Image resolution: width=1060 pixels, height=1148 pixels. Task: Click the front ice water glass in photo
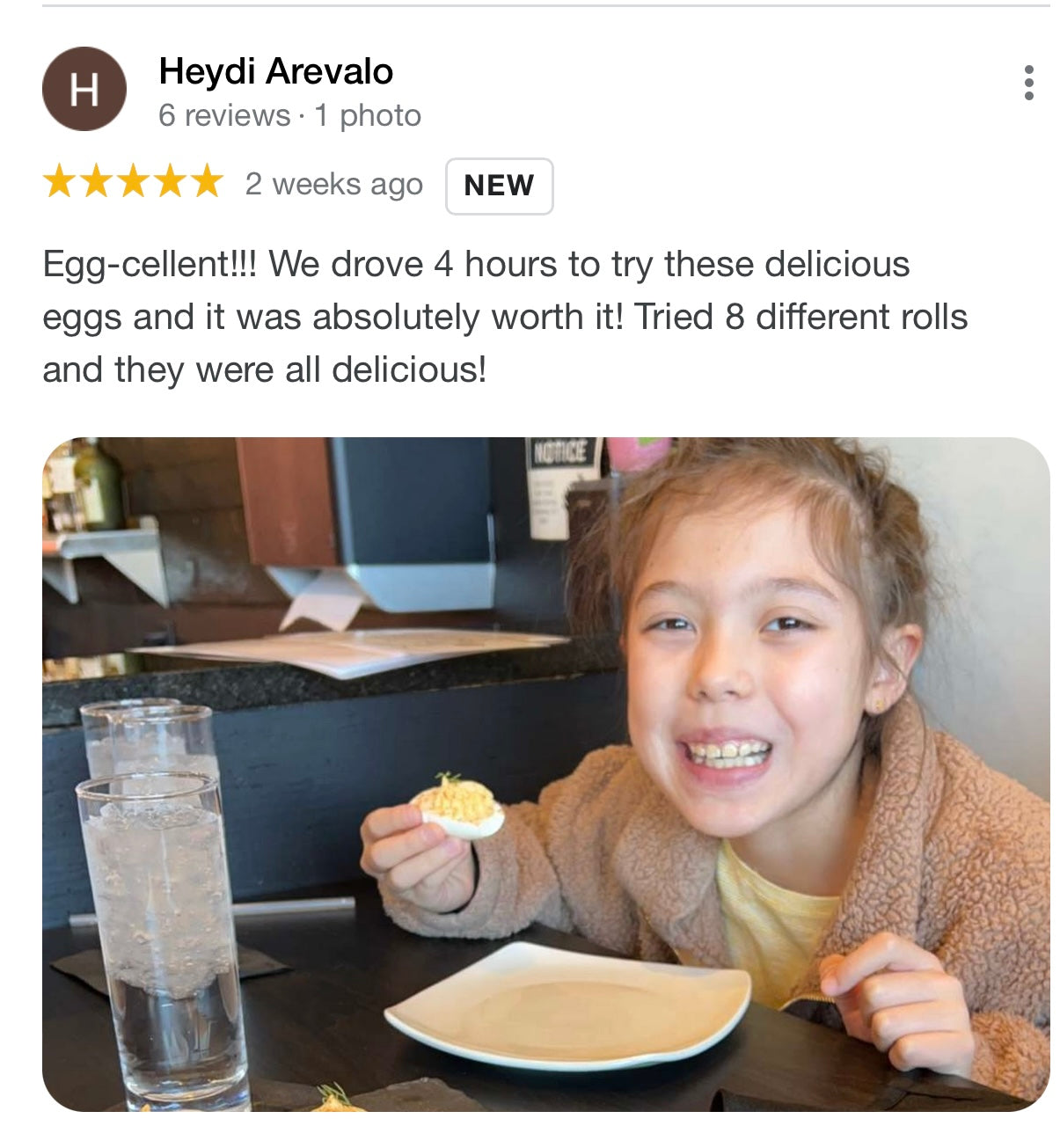(x=164, y=940)
